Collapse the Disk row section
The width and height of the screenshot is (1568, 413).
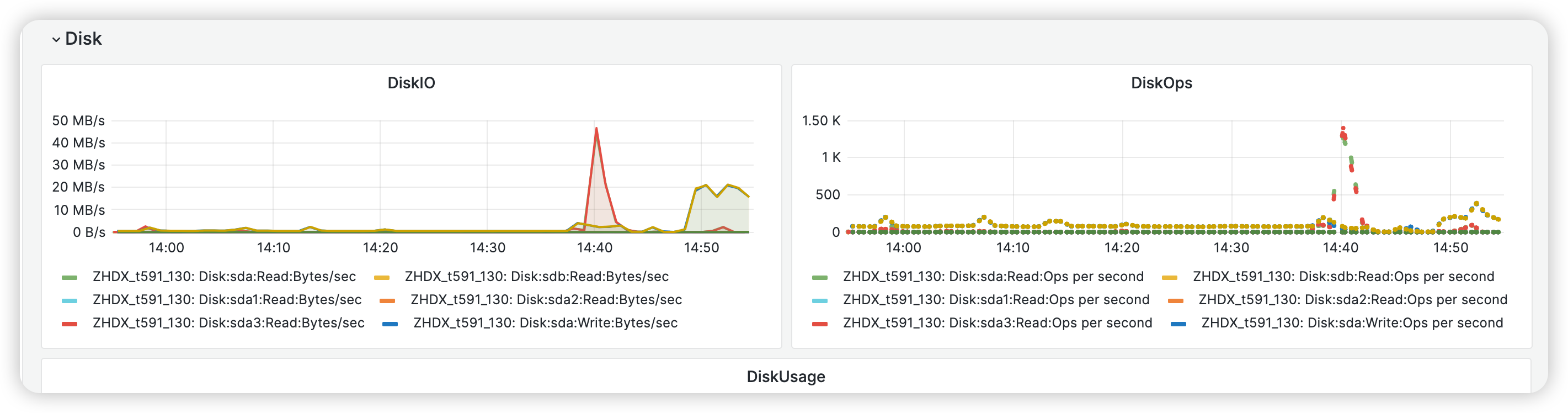(x=56, y=39)
